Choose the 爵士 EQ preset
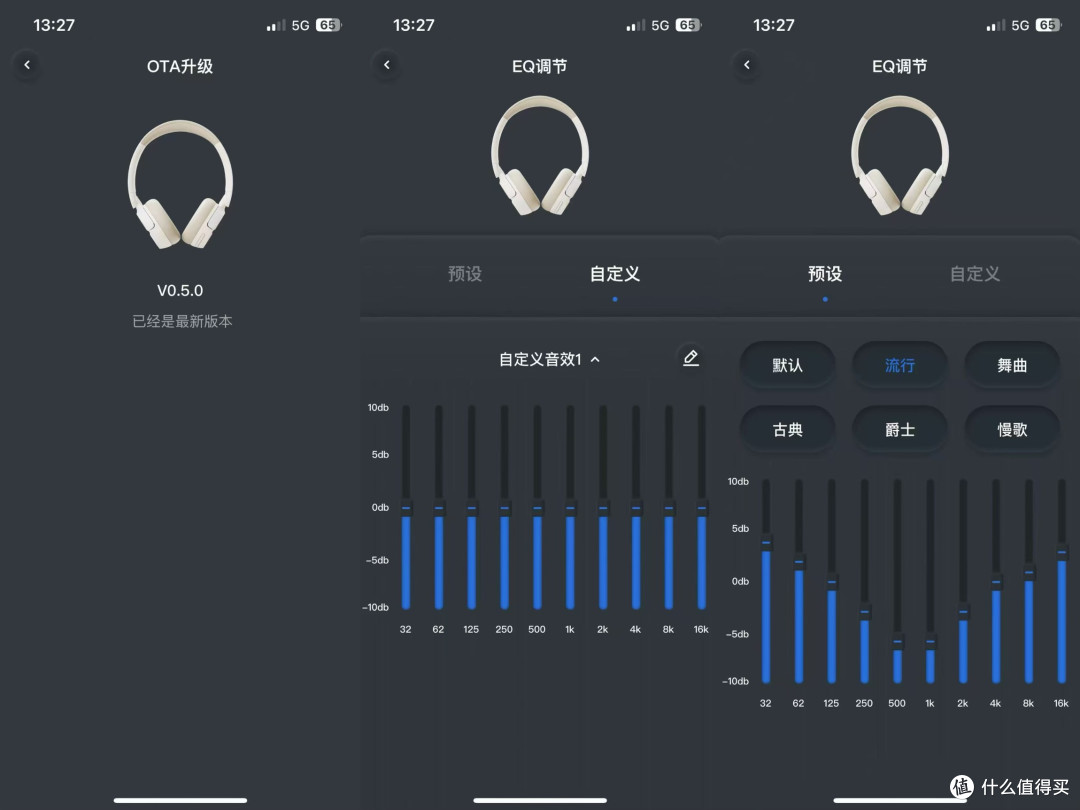1080x810 pixels. pos(900,430)
